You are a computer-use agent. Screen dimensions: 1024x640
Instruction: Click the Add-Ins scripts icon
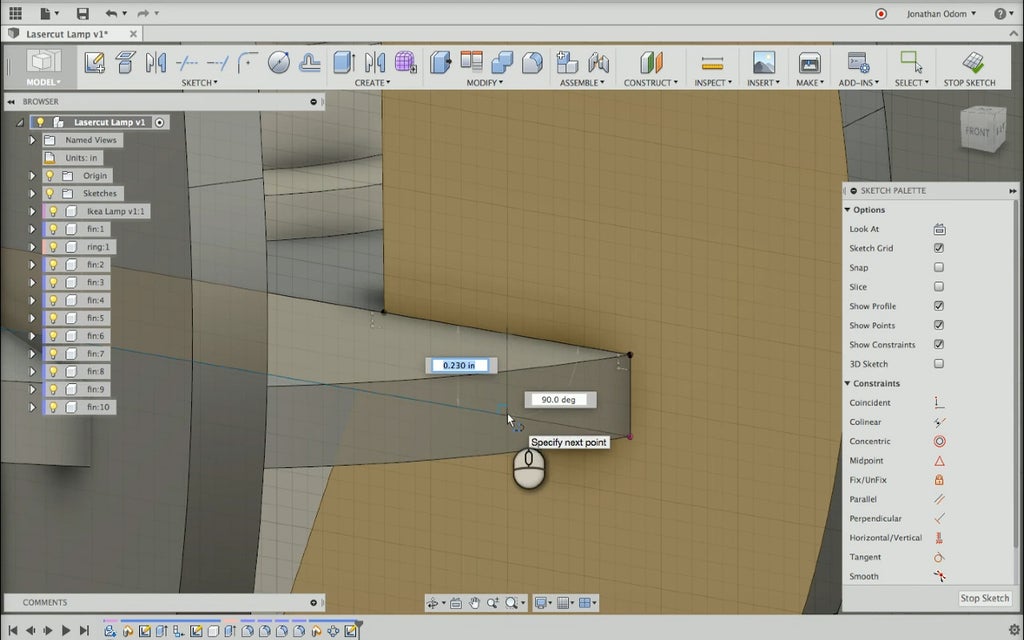click(x=858, y=63)
